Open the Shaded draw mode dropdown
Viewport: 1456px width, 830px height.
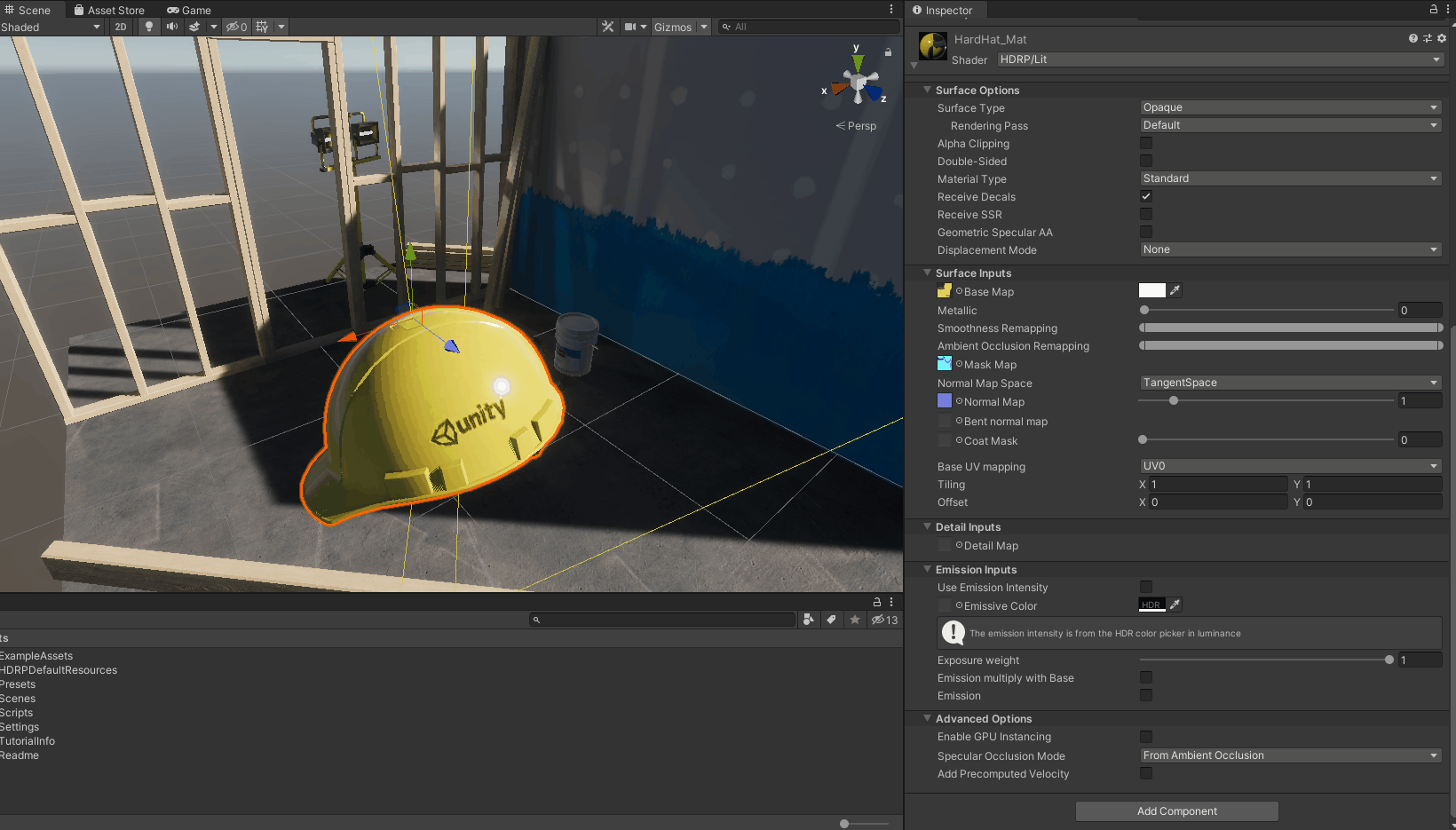coord(51,27)
